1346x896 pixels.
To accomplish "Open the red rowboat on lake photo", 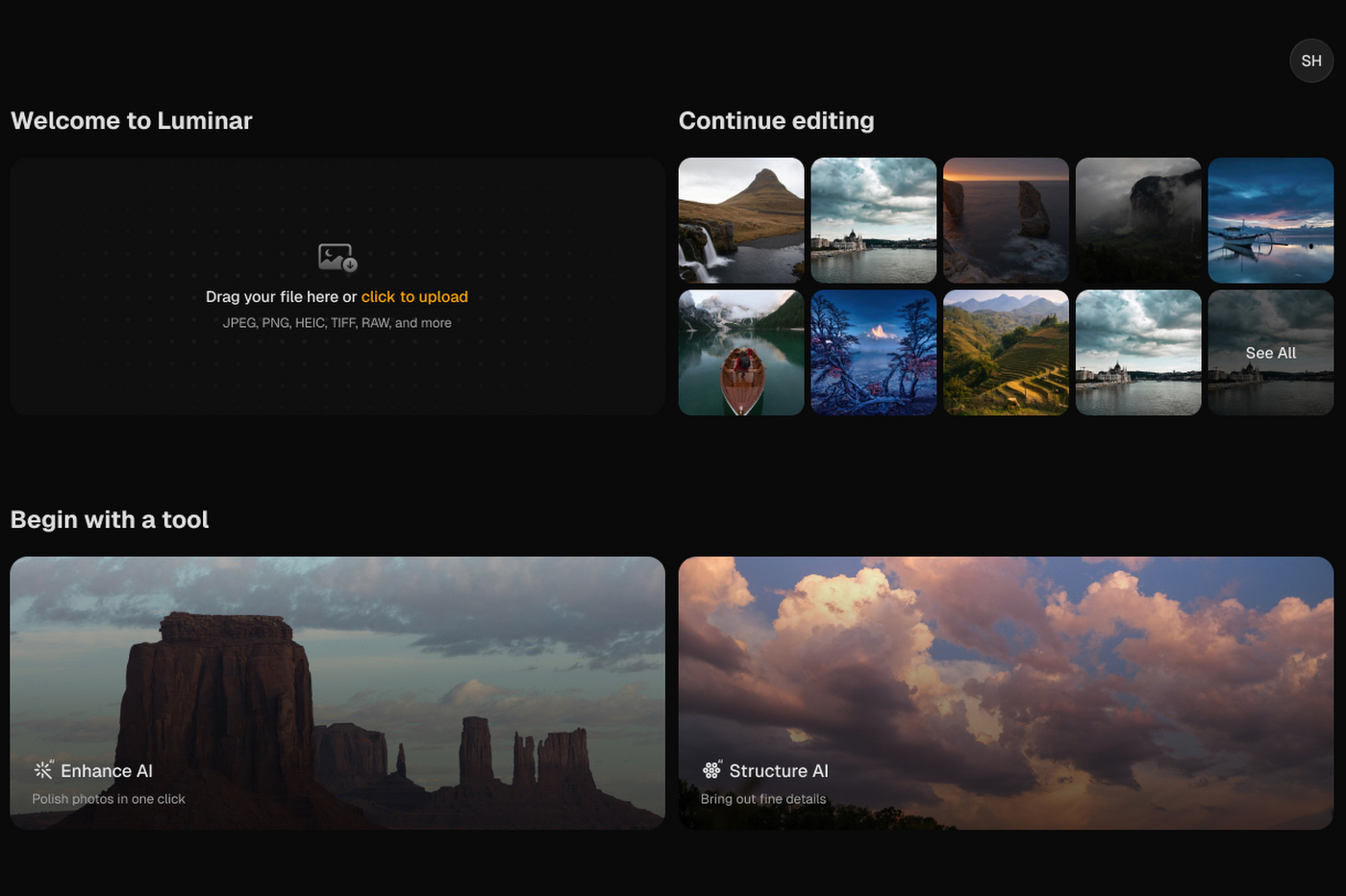I will pyautogui.click(x=741, y=353).
